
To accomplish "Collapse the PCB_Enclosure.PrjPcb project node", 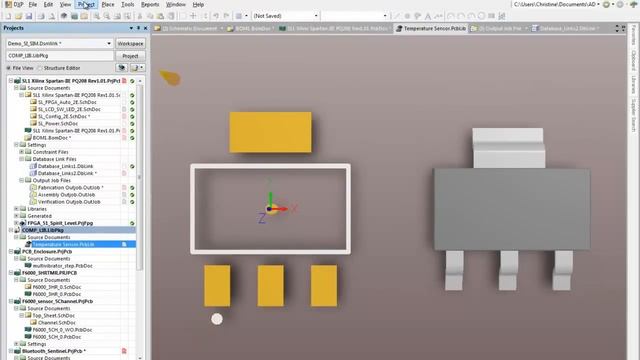I will tap(11, 251).
